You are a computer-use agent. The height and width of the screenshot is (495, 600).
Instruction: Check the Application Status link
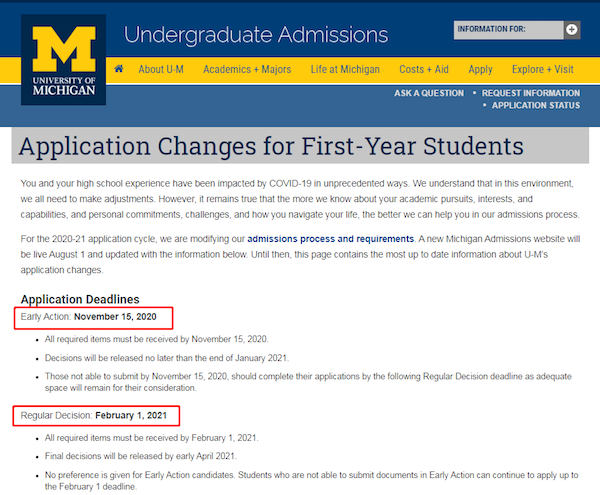point(536,105)
